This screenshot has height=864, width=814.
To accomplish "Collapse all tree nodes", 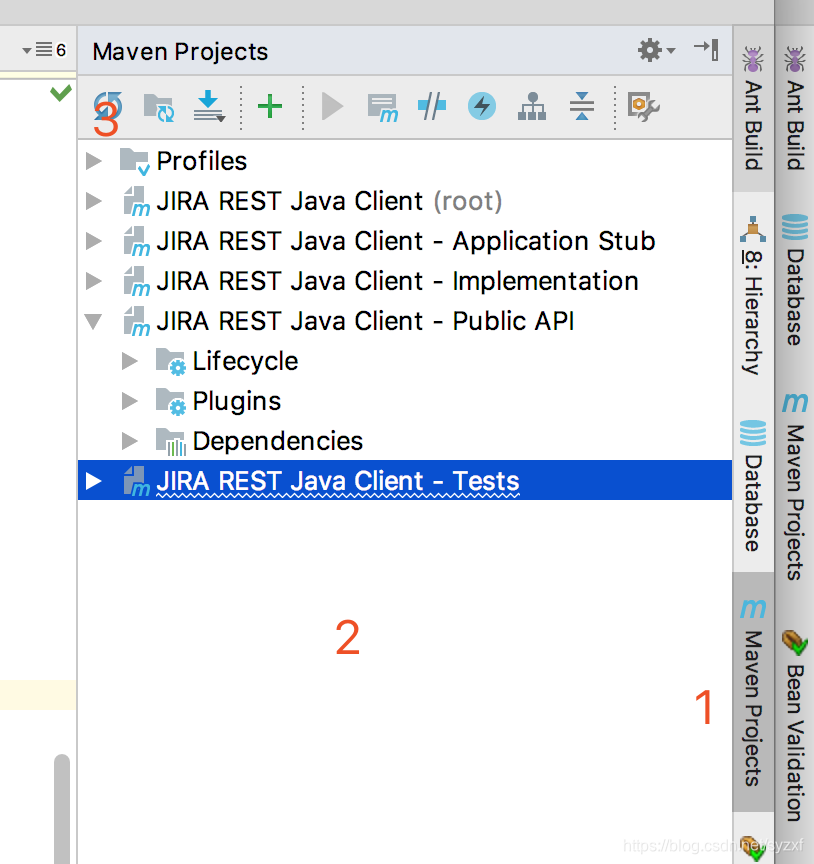I will coord(581,107).
